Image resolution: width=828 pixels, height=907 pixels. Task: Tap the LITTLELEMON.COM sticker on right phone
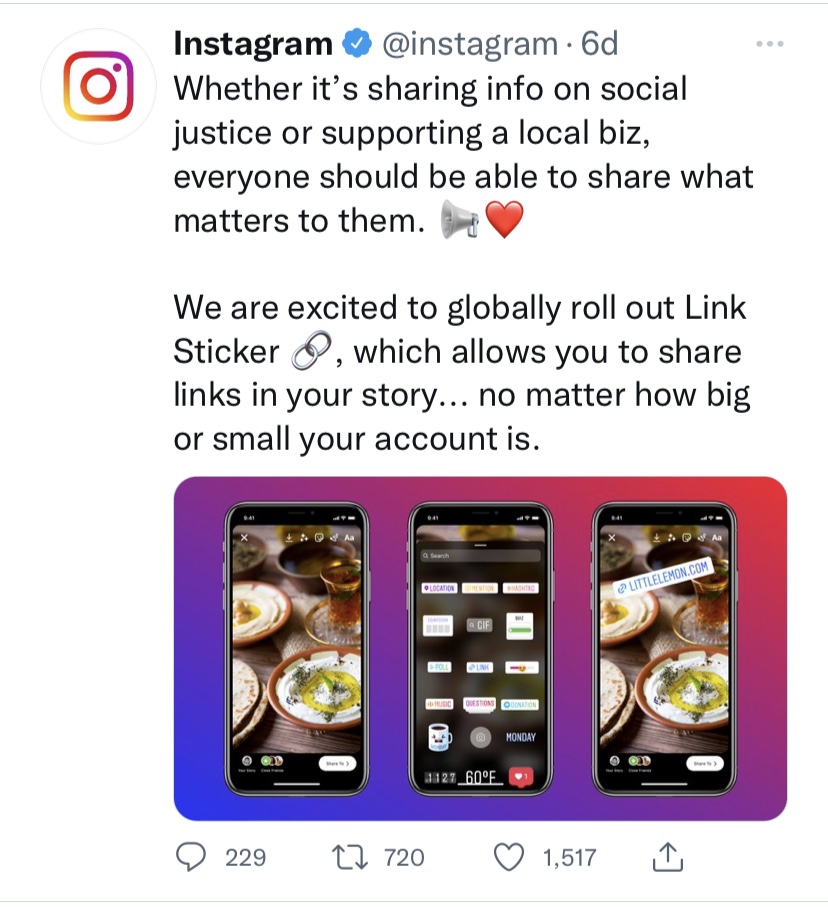pyautogui.click(x=663, y=577)
